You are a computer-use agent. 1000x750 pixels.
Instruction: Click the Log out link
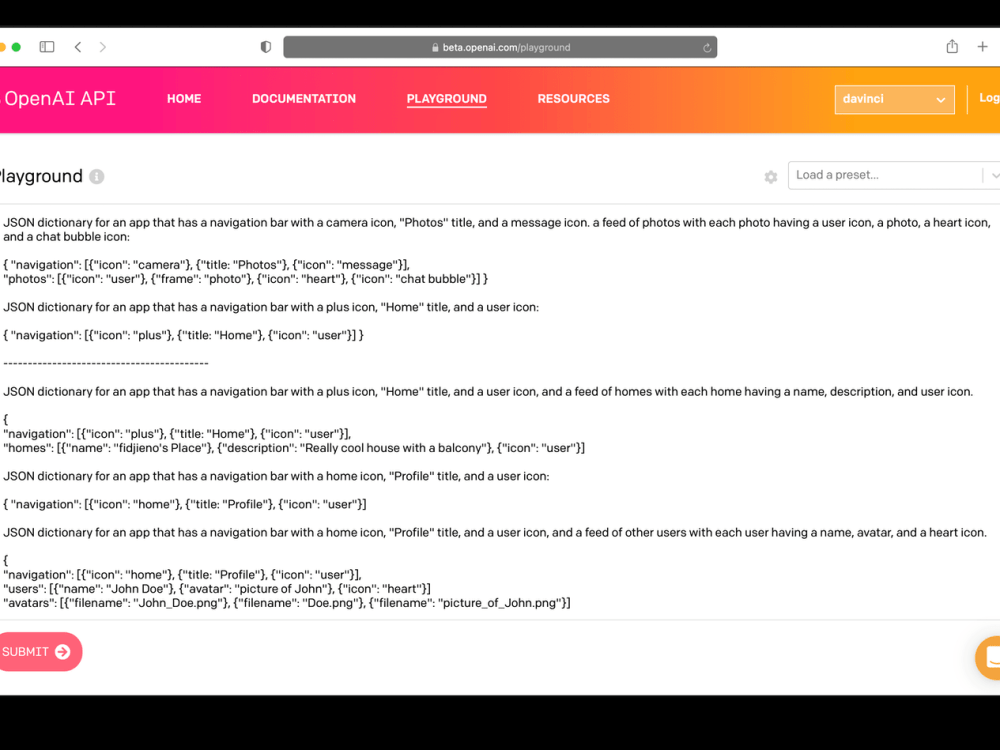pos(989,98)
